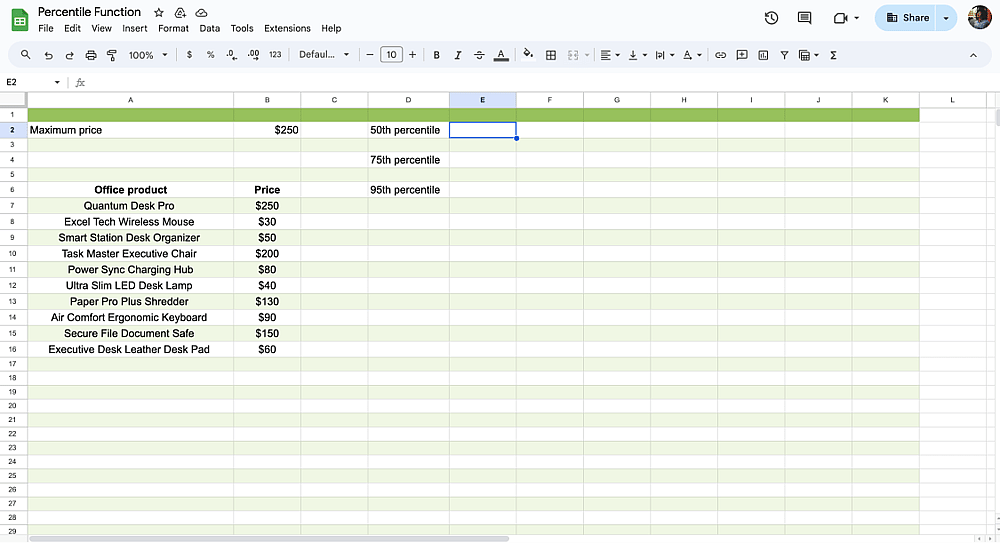
Task: Select the '50th percentile' cell
Action: [408, 130]
